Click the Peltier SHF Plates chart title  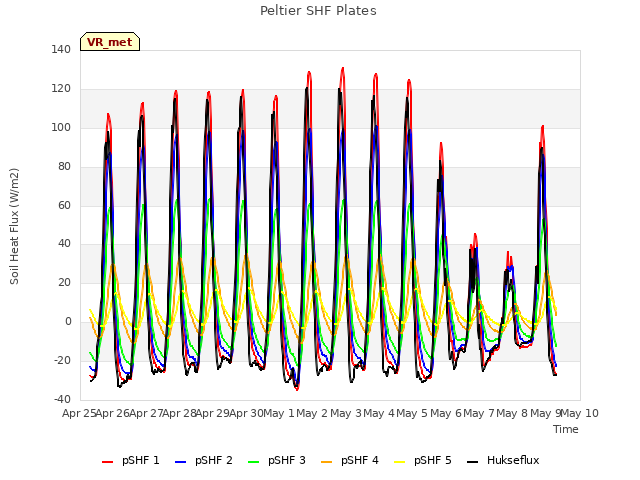pyautogui.click(x=318, y=11)
